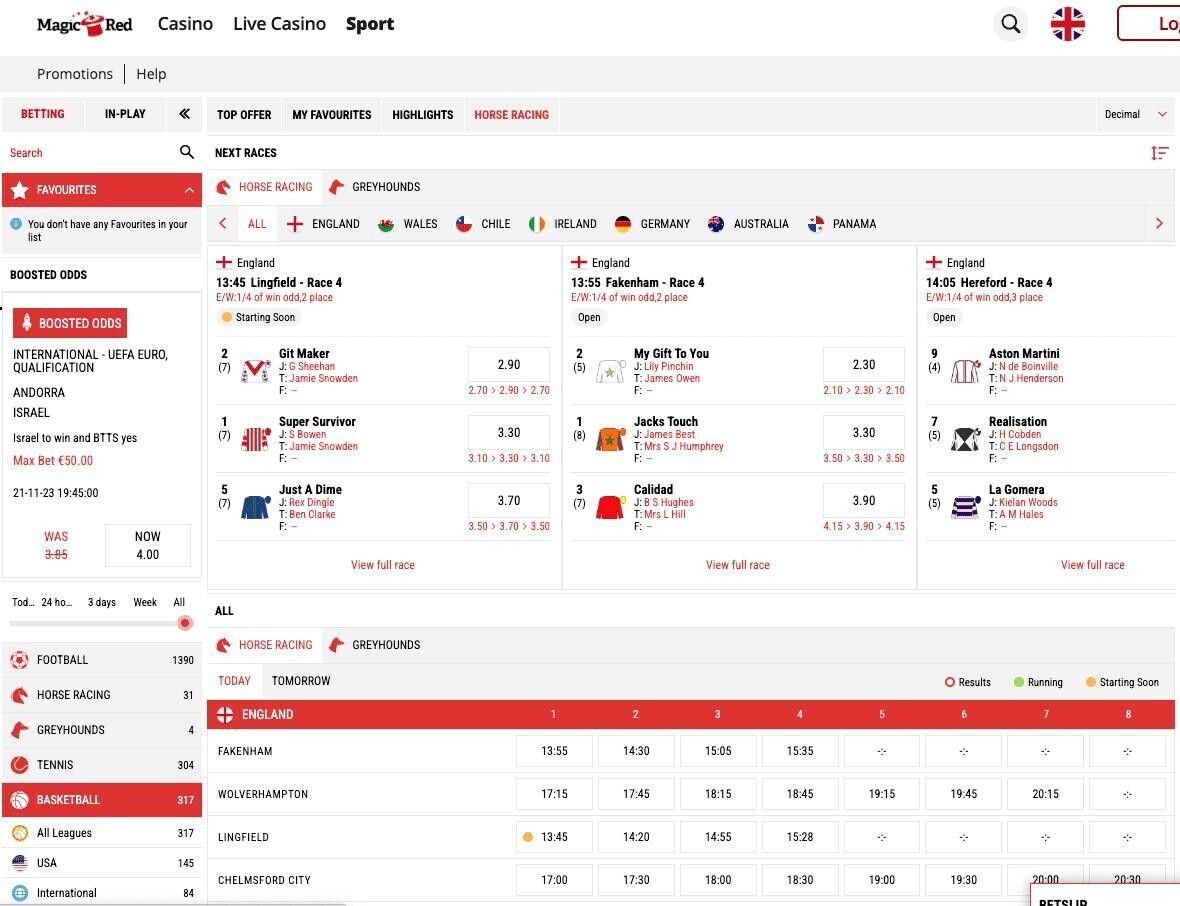Filter next races by Chile
The height and width of the screenshot is (906, 1180).
483,224
